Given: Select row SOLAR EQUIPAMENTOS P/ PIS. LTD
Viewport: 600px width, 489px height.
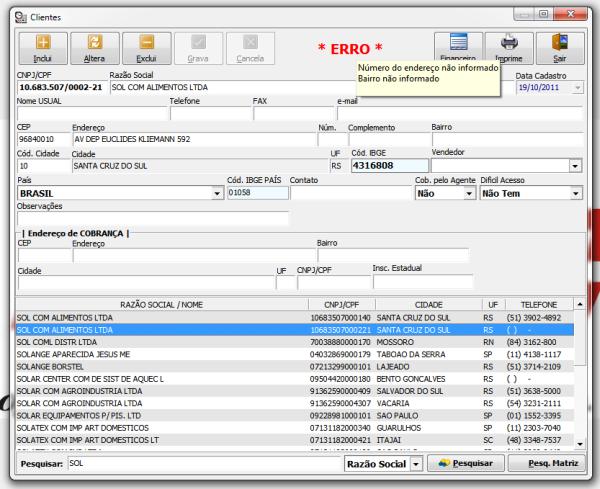Looking at the screenshot, I should tap(294, 416).
